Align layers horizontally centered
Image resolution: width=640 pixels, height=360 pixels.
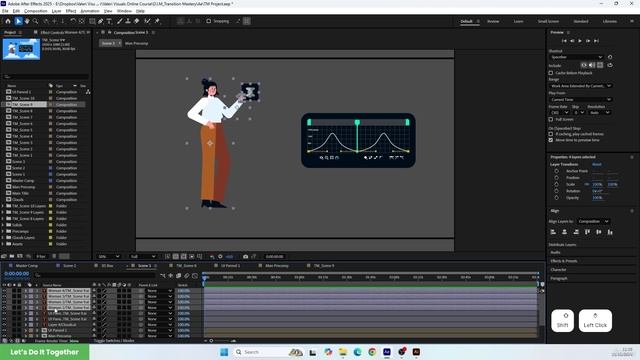[x=564, y=232]
